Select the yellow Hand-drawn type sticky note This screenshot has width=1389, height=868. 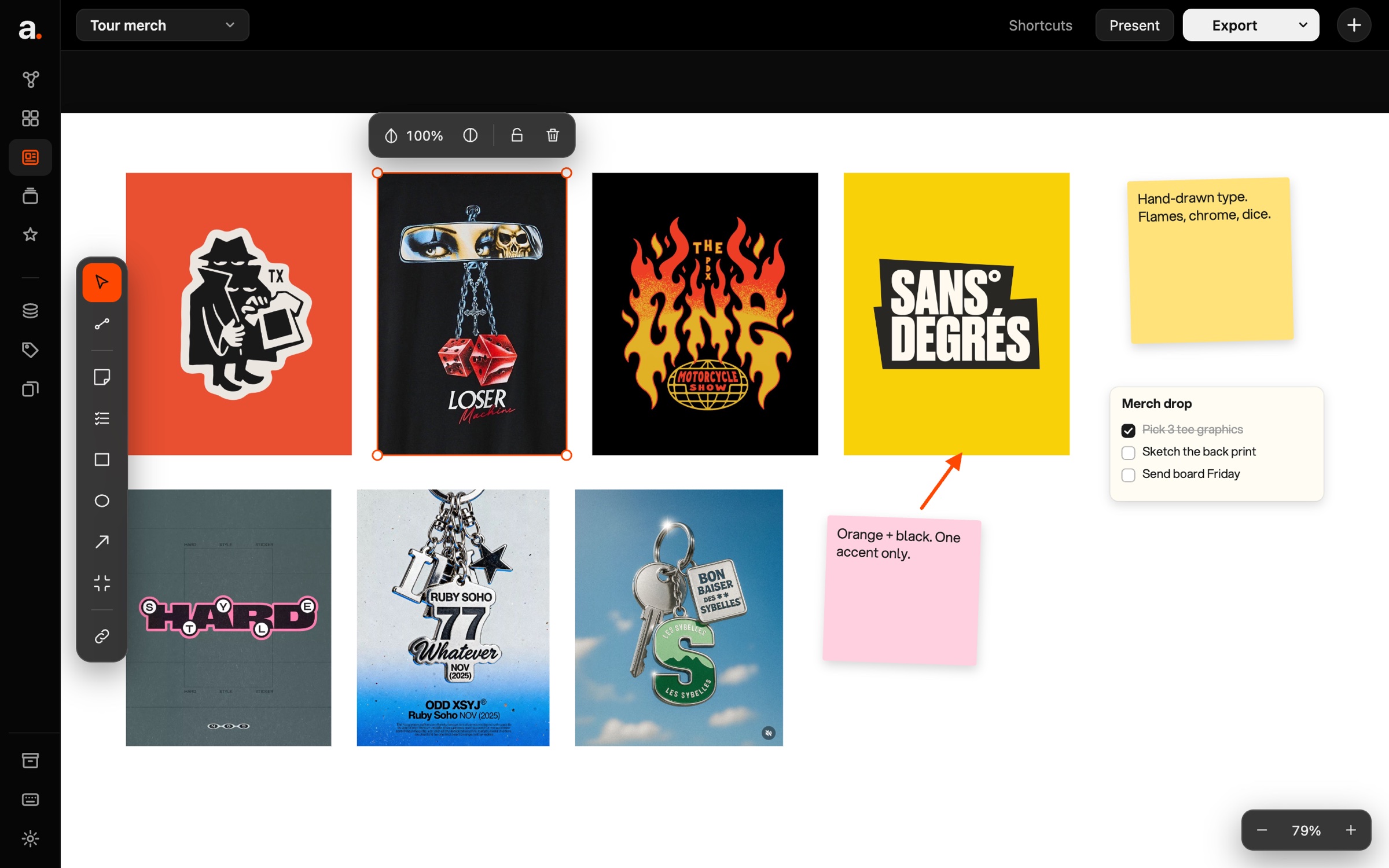[x=1211, y=260]
